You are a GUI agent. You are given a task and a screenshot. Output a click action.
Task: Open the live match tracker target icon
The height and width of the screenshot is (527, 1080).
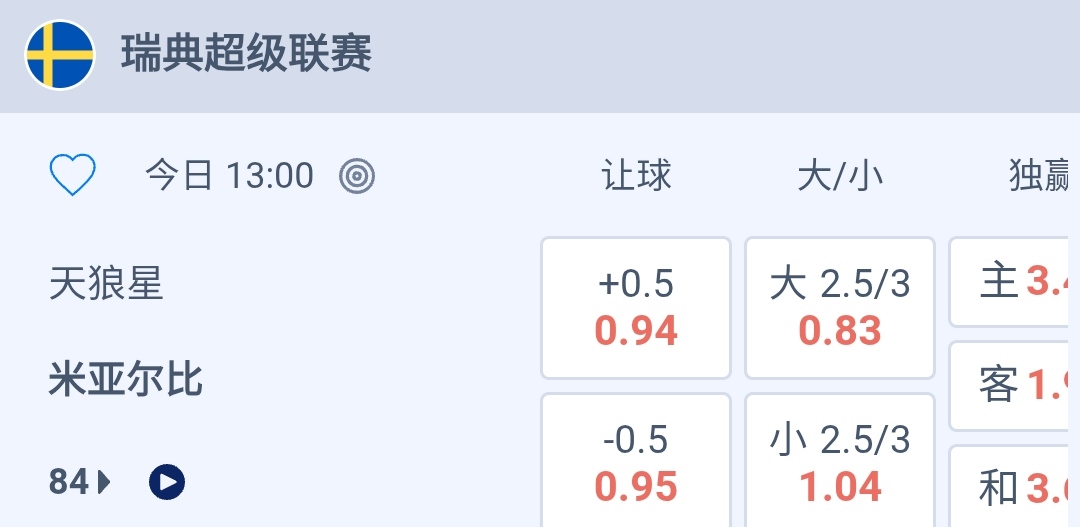pos(357,176)
